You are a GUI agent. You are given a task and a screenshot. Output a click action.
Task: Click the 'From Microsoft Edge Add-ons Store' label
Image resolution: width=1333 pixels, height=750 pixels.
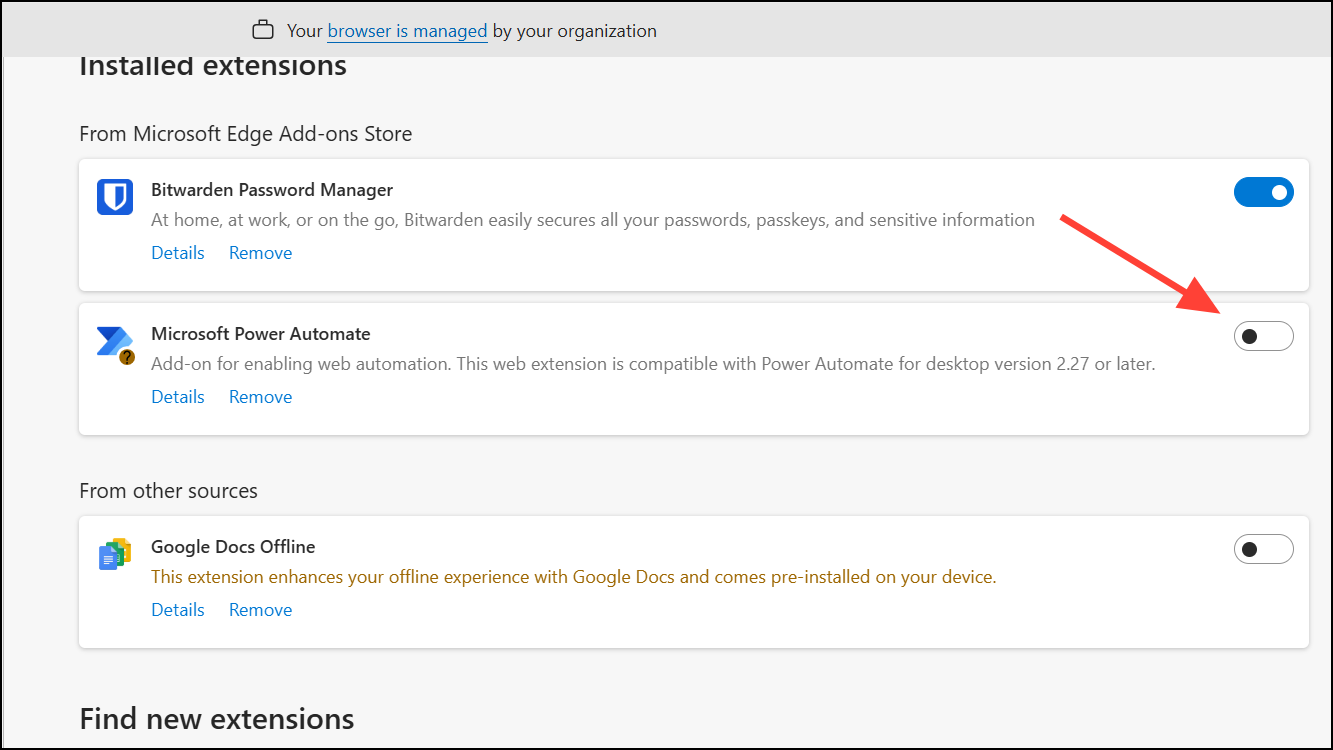pos(245,133)
